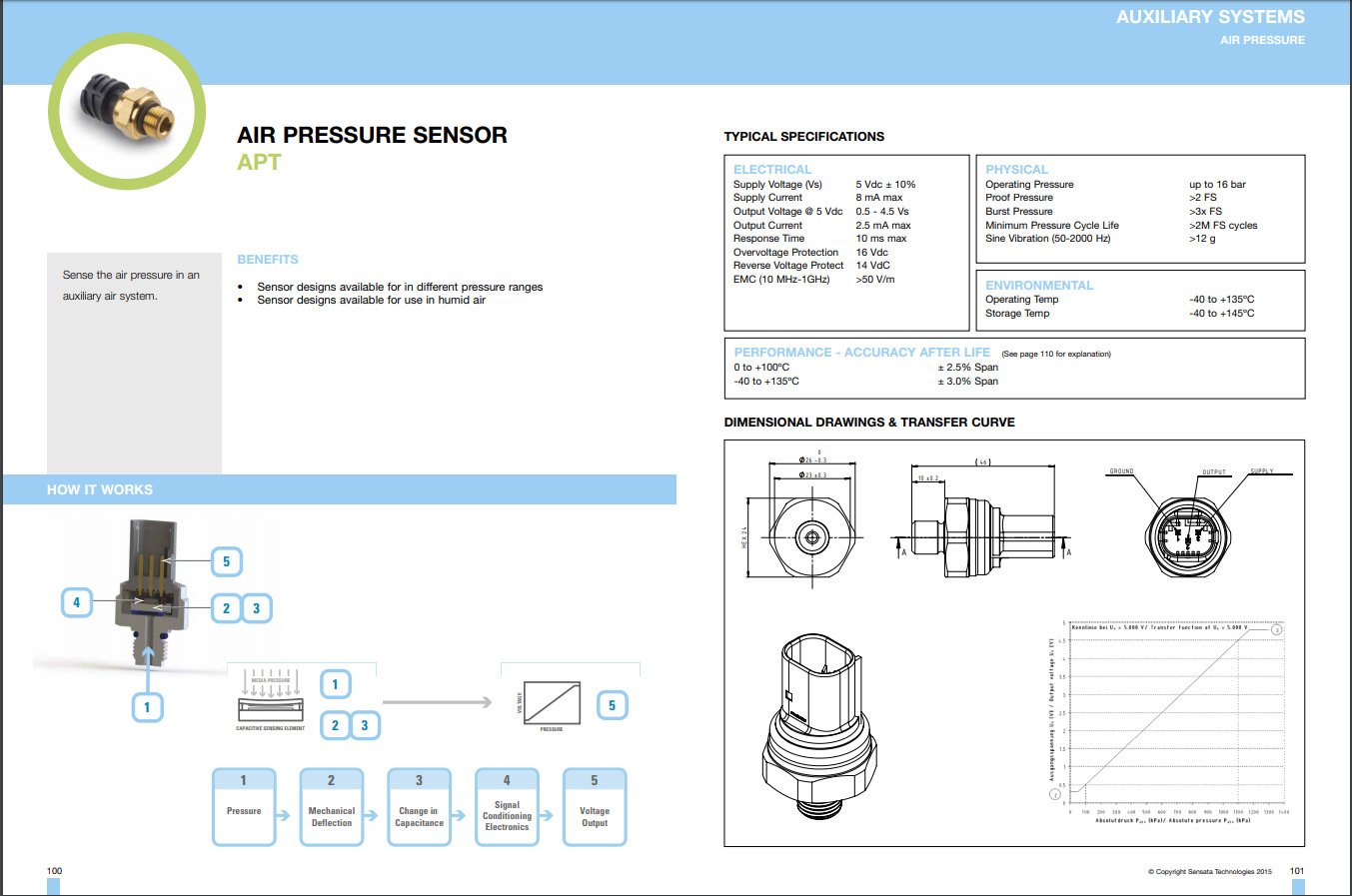Click callout number 4 beside the cutaway
This screenshot has height=896, width=1352.
(x=77, y=602)
